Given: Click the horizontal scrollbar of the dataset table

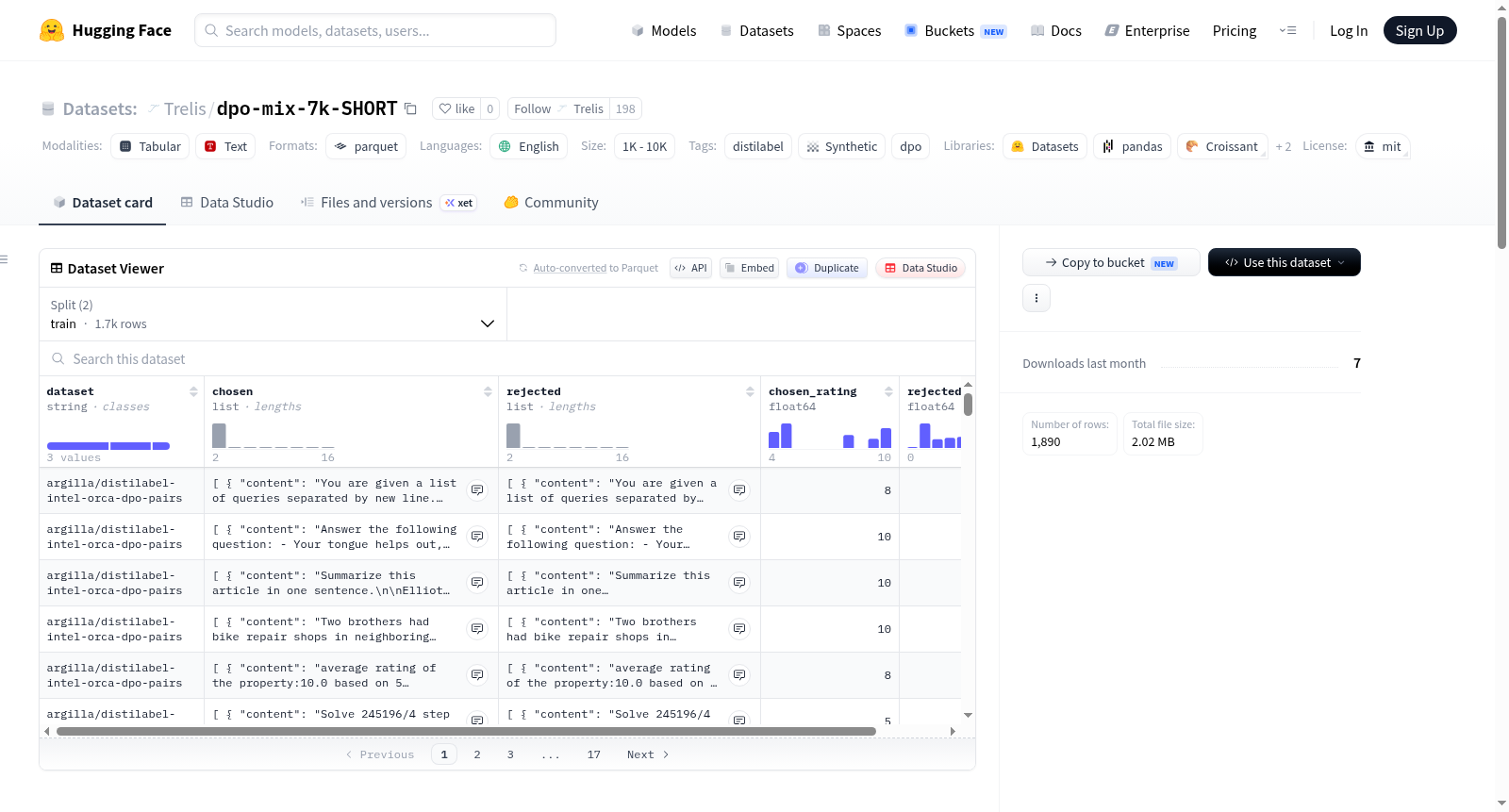Looking at the screenshot, I should pos(466,731).
